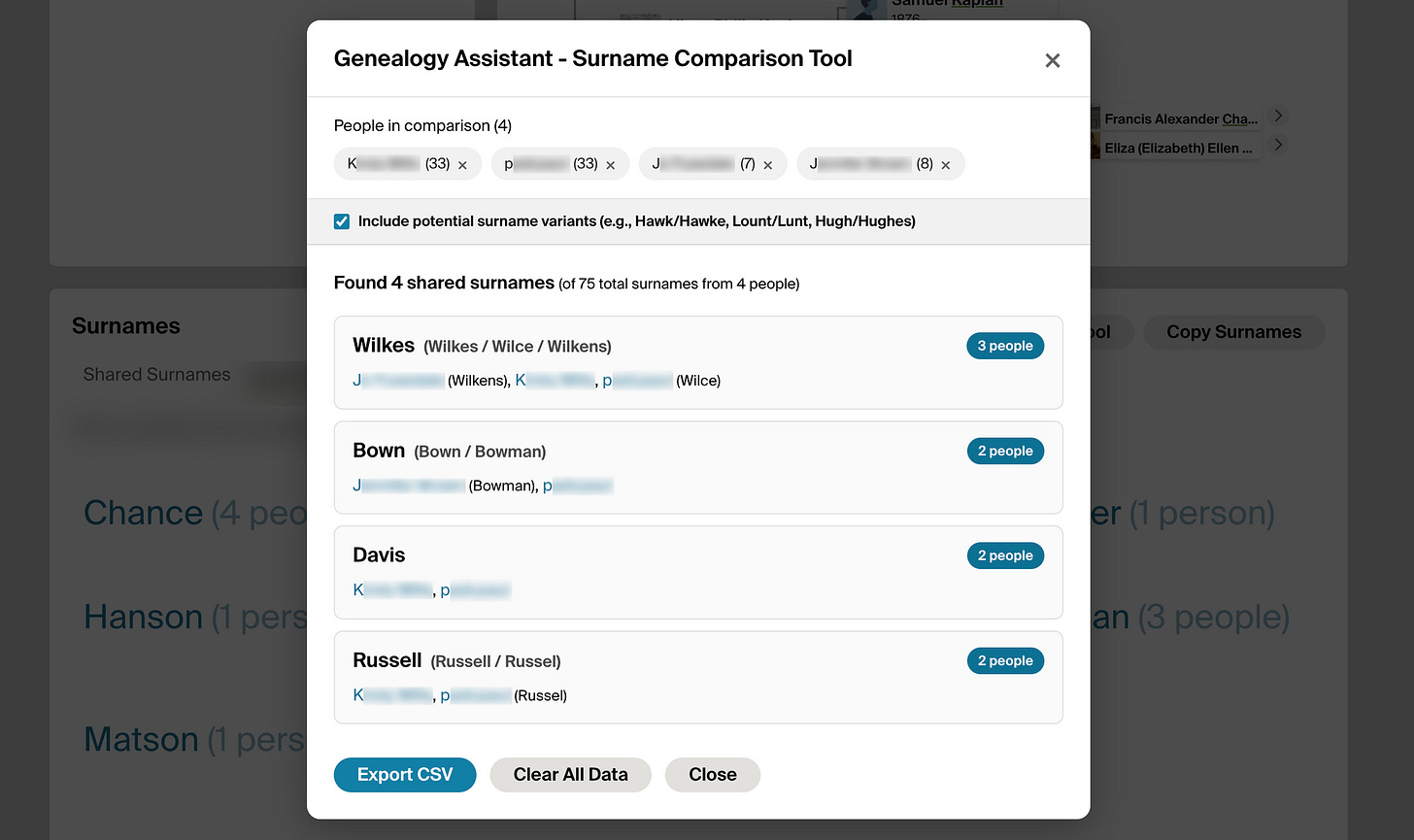Remove the J person chip showing (8)
The width and height of the screenshot is (1414, 840).
tap(946, 165)
